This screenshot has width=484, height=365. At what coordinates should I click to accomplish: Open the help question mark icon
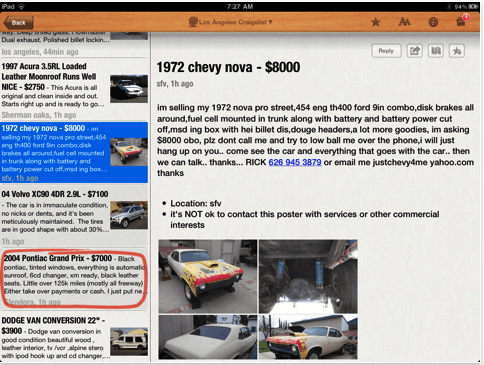[x=433, y=22]
